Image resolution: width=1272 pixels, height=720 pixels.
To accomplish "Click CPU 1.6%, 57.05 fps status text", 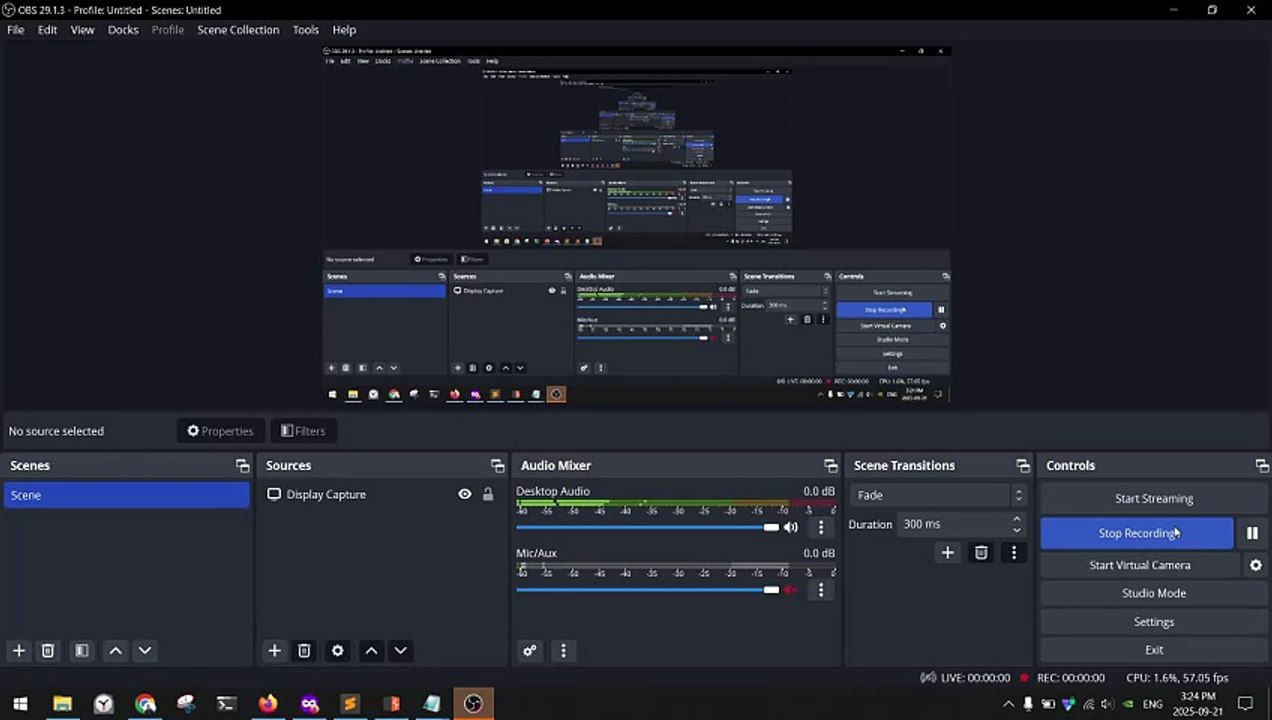I will [1177, 678].
